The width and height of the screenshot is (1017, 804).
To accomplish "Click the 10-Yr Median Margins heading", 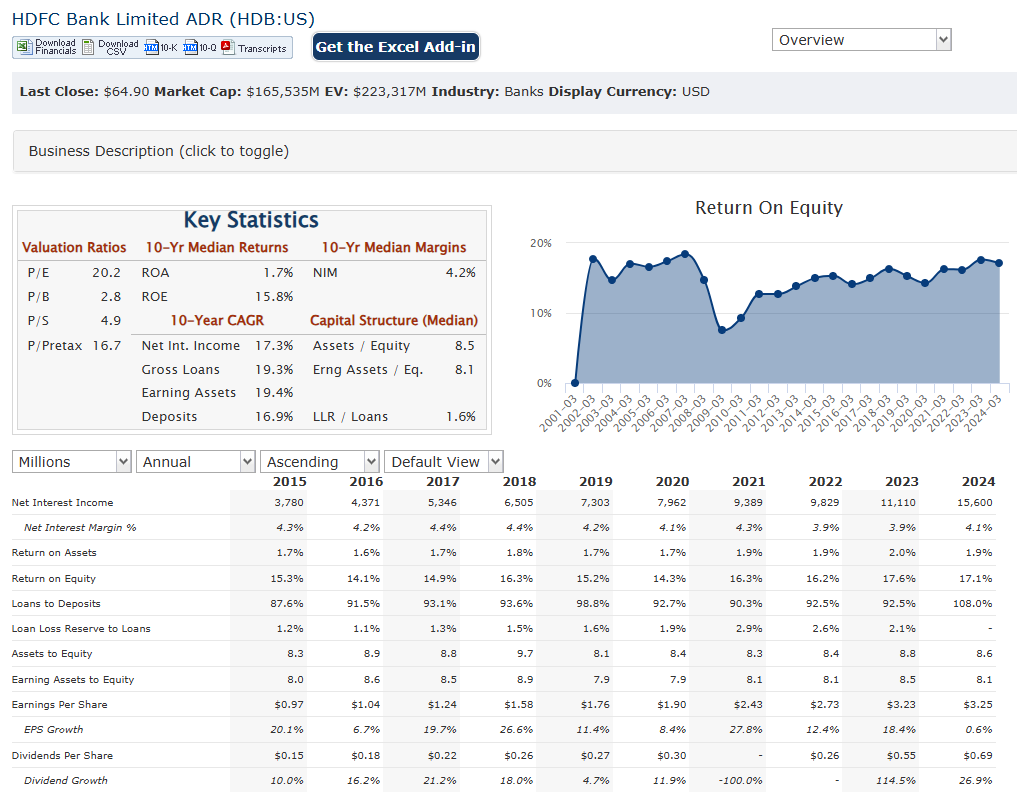I will click(x=394, y=248).
